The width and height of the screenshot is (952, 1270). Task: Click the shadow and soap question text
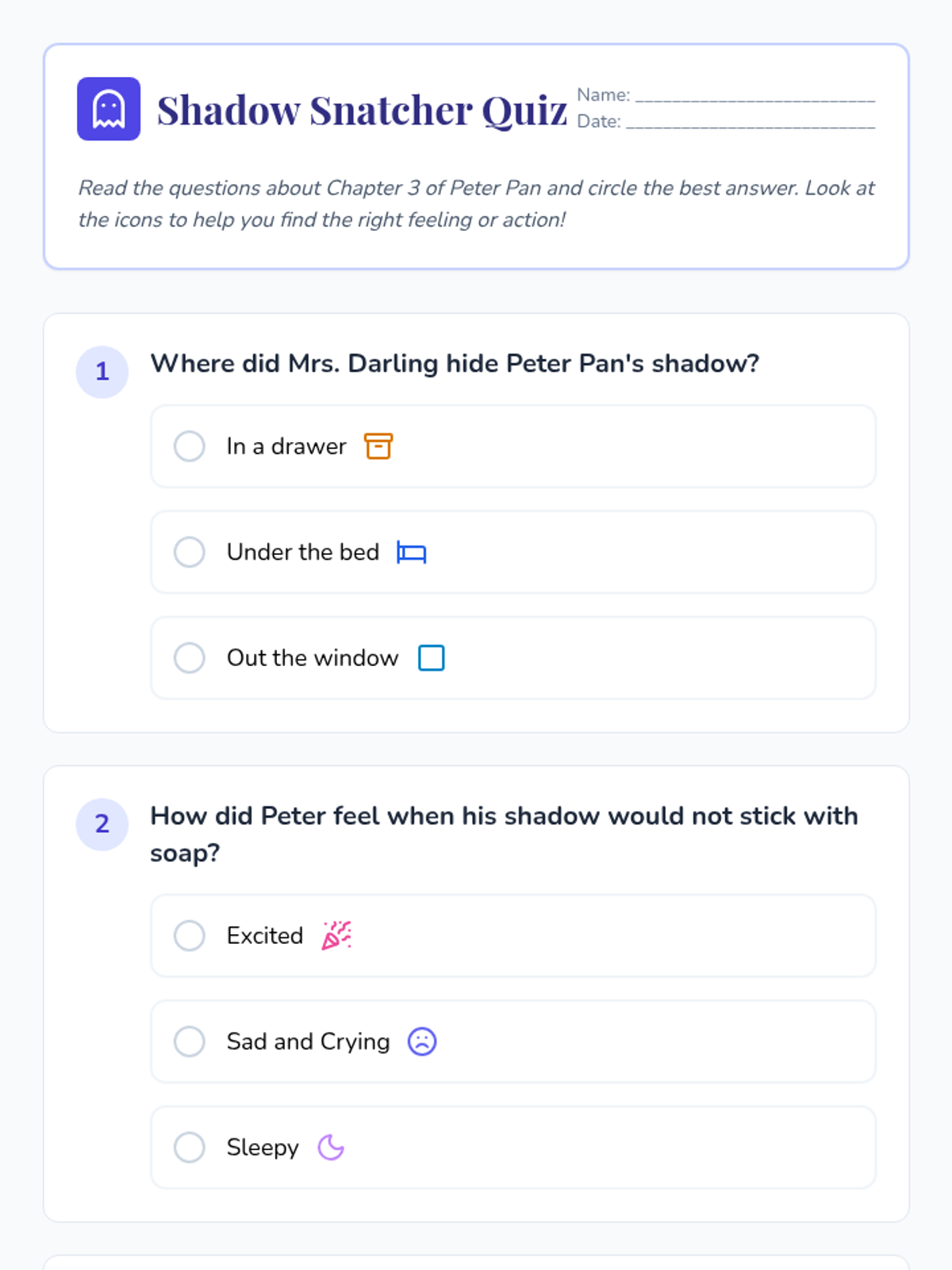pos(505,834)
